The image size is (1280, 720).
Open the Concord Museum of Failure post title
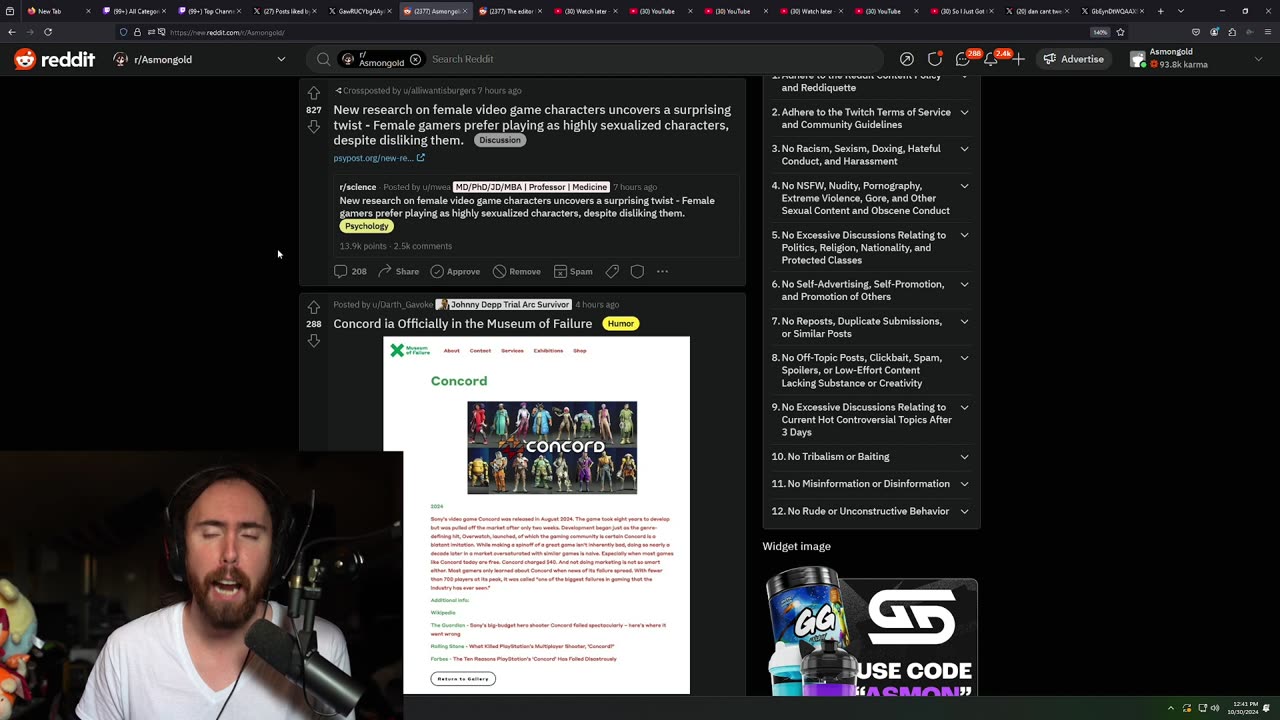463,323
